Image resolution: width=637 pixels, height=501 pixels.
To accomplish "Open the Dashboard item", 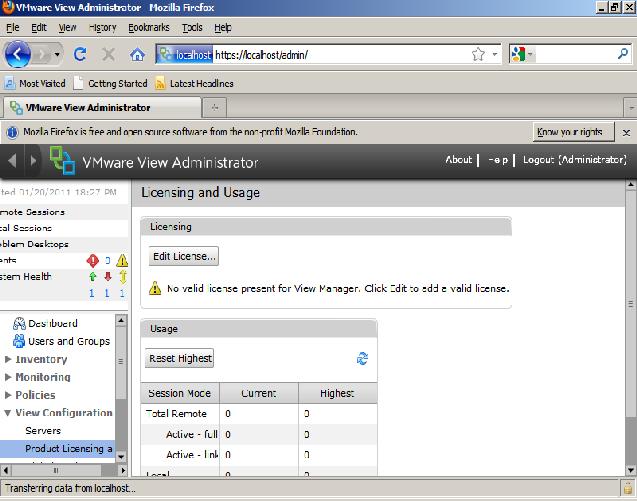I will tap(45, 323).
